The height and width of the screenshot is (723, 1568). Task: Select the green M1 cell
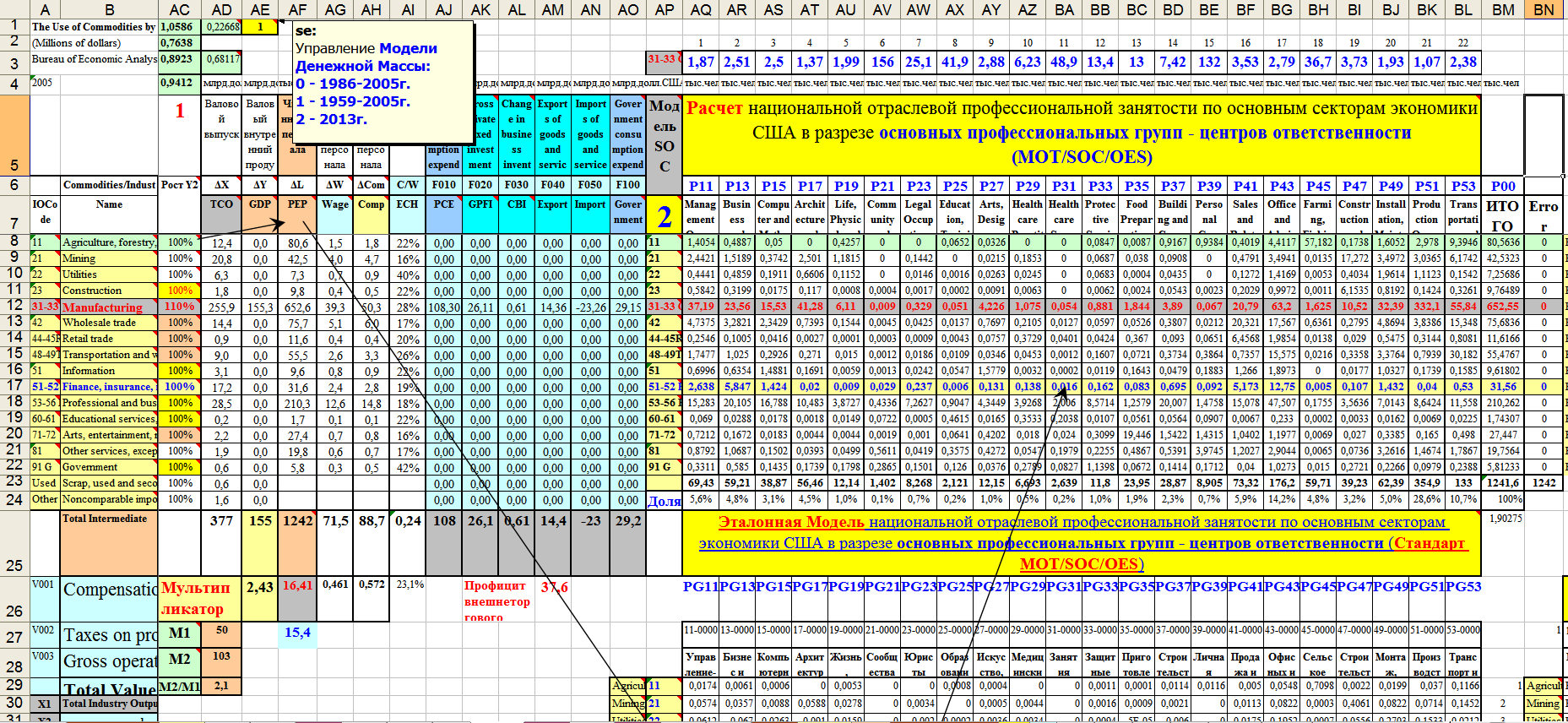[x=179, y=633]
